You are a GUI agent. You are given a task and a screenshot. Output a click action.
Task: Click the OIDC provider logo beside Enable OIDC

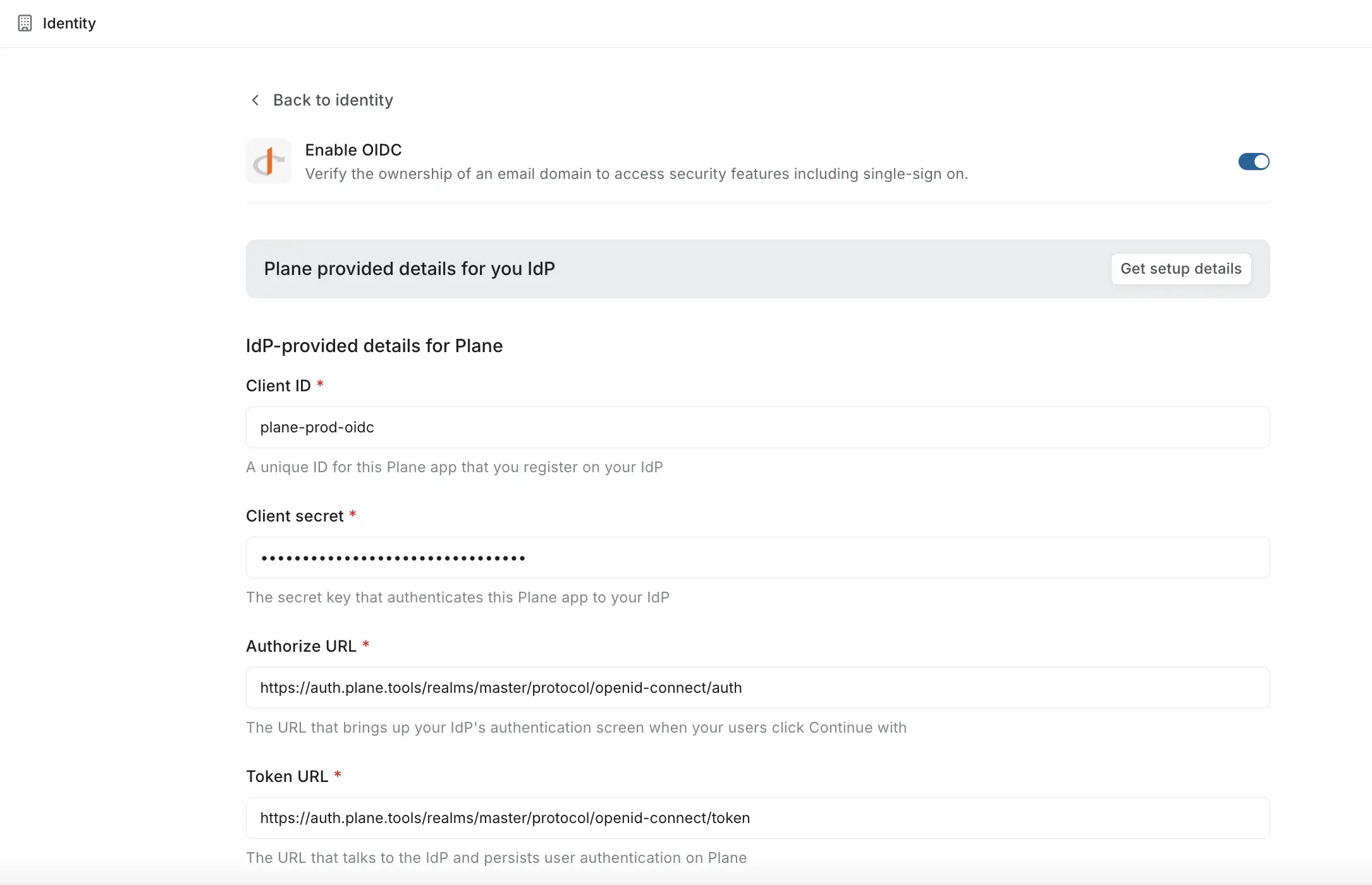[268, 161]
